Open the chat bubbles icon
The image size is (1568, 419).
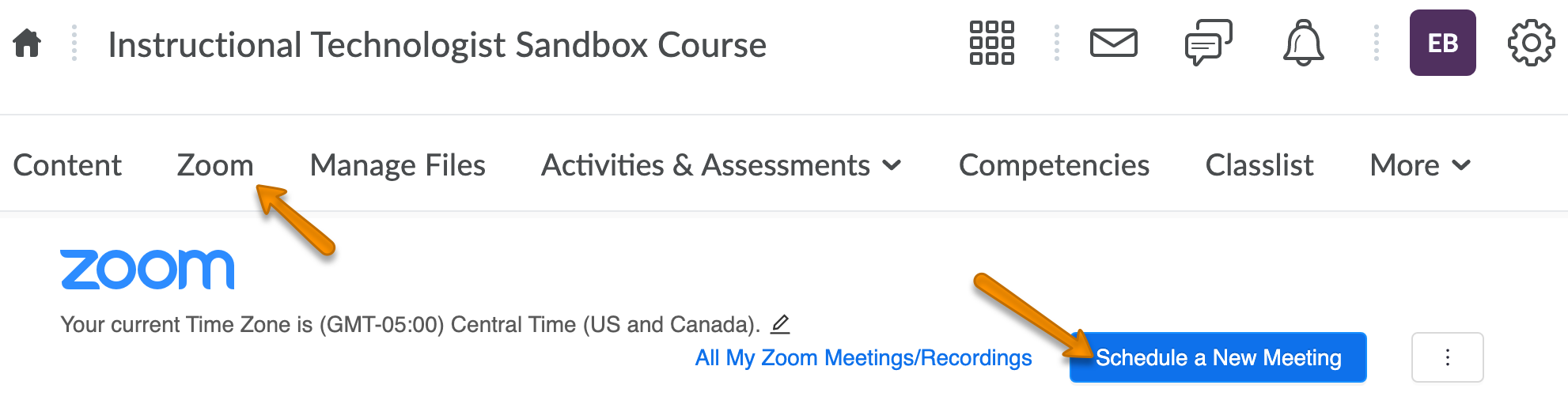(x=1208, y=43)
